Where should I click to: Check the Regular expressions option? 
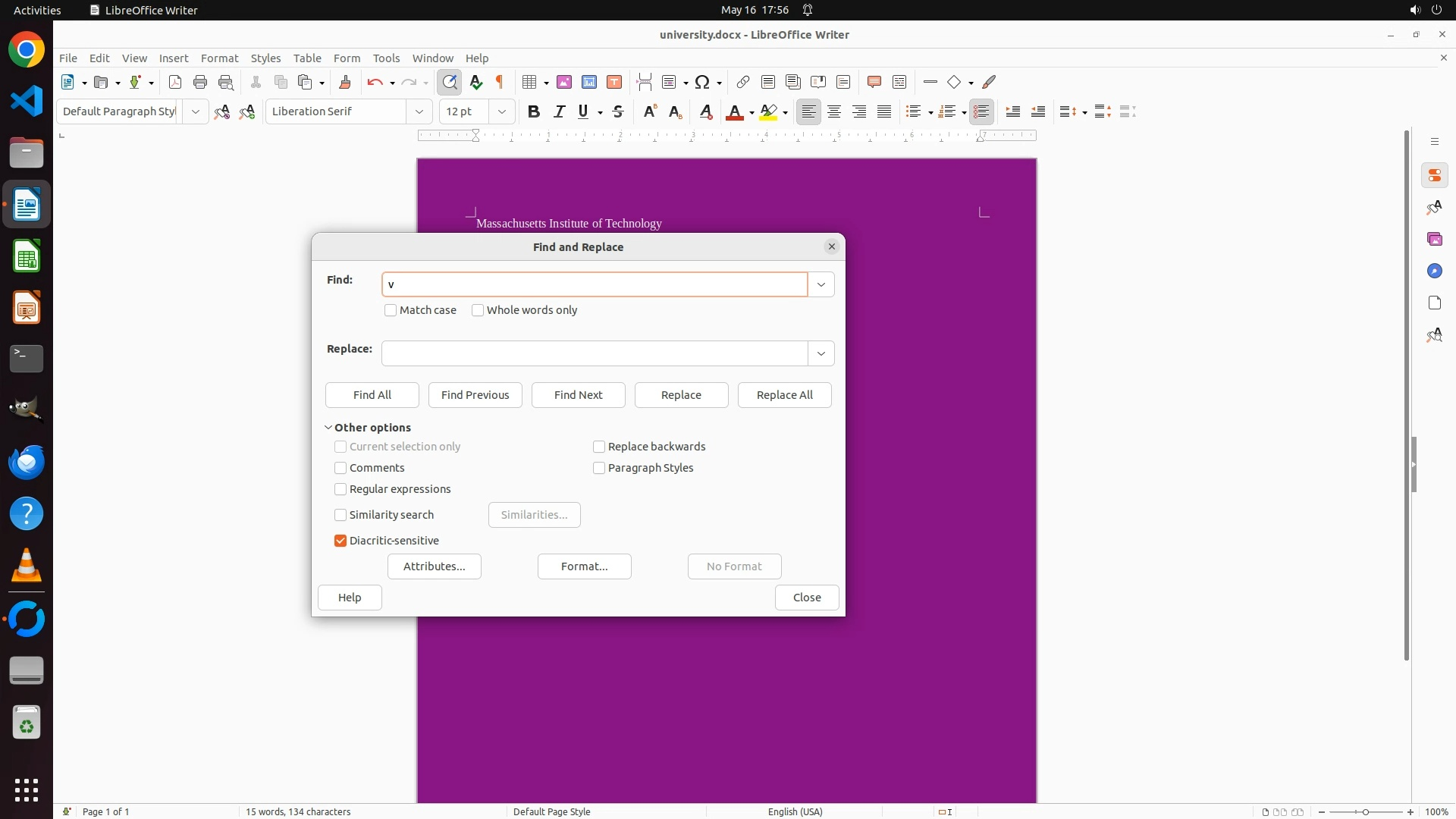[340, 489]
